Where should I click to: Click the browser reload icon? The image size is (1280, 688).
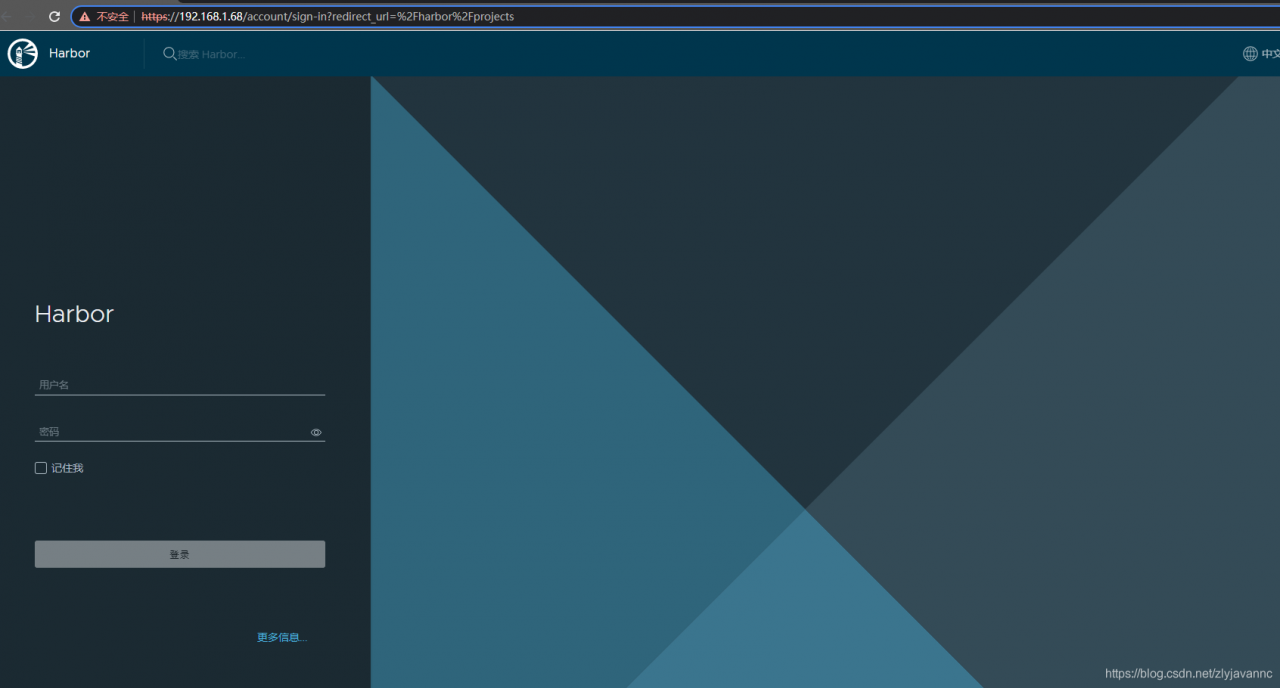[54, 17]
